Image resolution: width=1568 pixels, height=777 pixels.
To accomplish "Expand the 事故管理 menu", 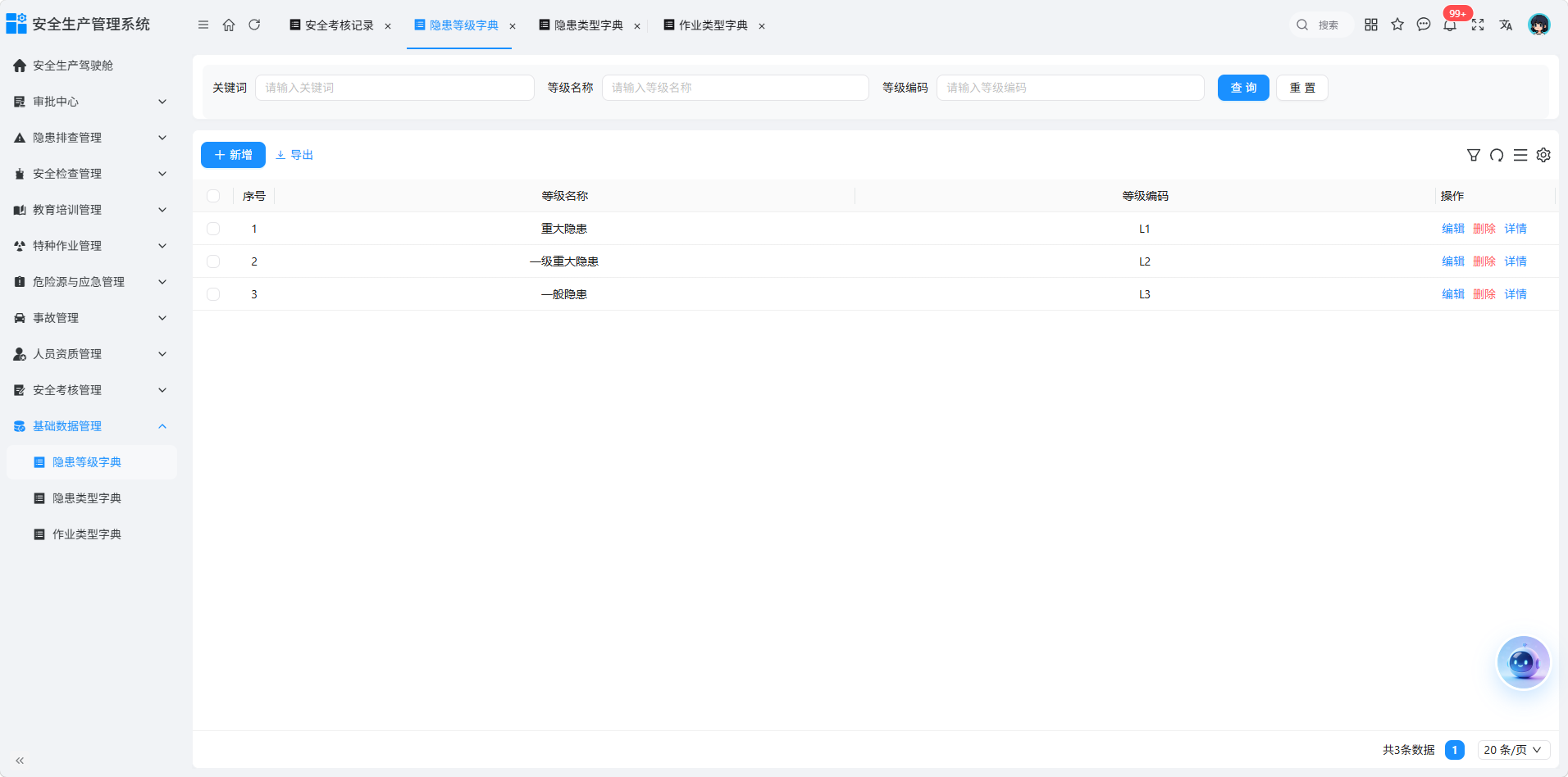I will click(91, 318).
